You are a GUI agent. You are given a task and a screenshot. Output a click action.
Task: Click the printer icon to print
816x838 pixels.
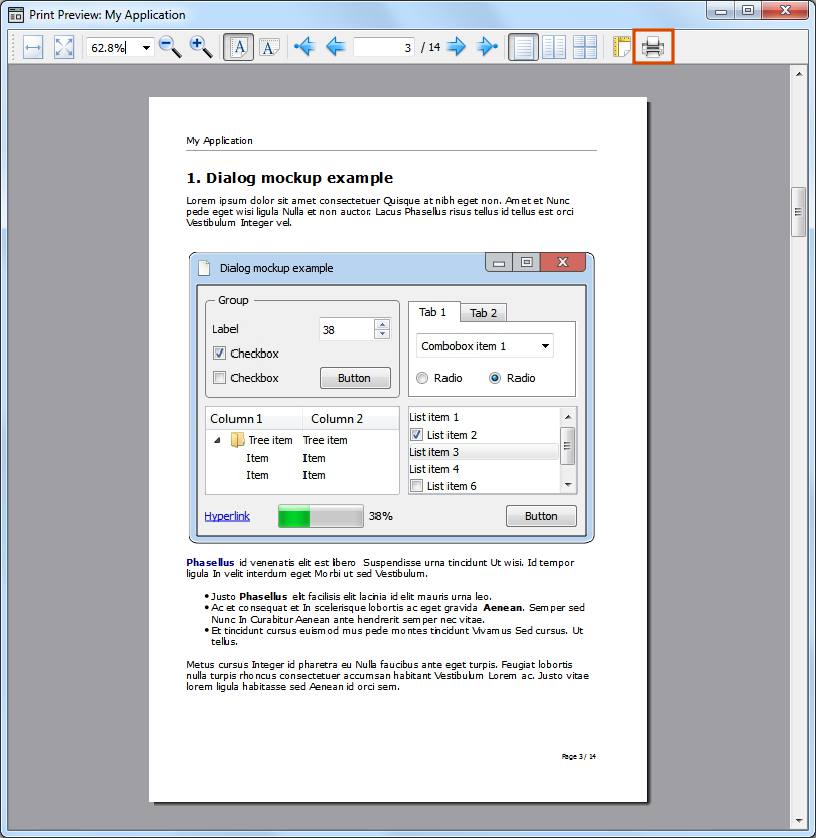click(x=653, y=47)
